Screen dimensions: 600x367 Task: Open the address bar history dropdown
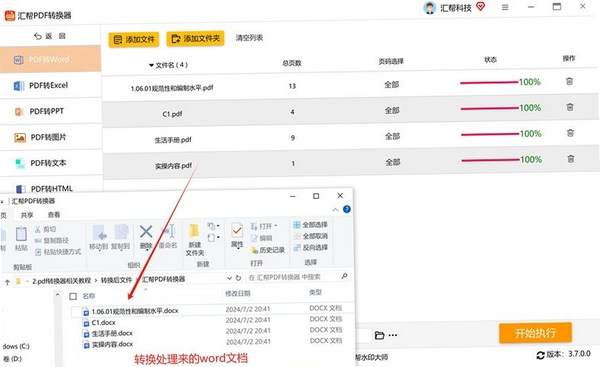(229, 278)
